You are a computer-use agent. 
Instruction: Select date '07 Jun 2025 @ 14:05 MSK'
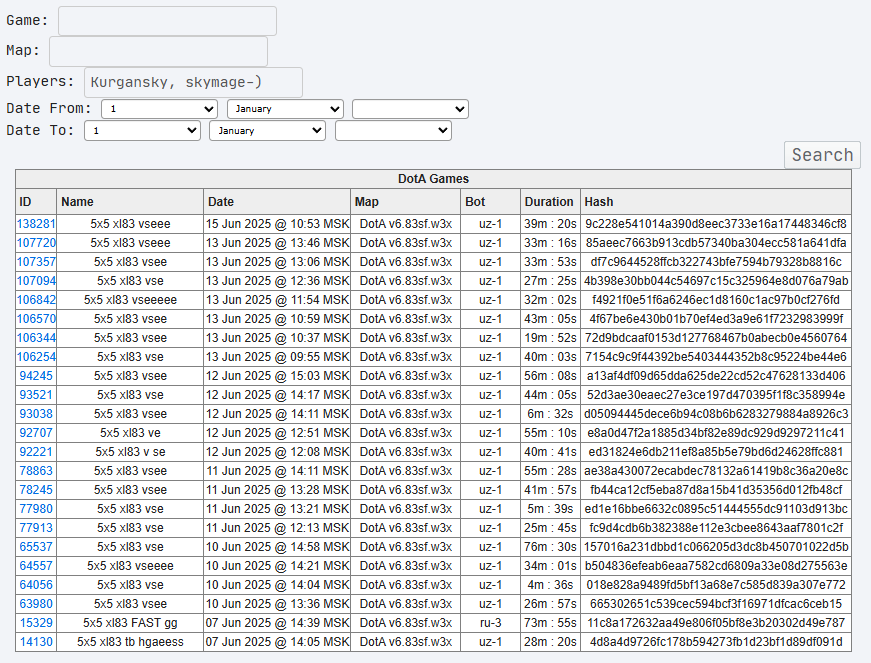pos(277,642)
